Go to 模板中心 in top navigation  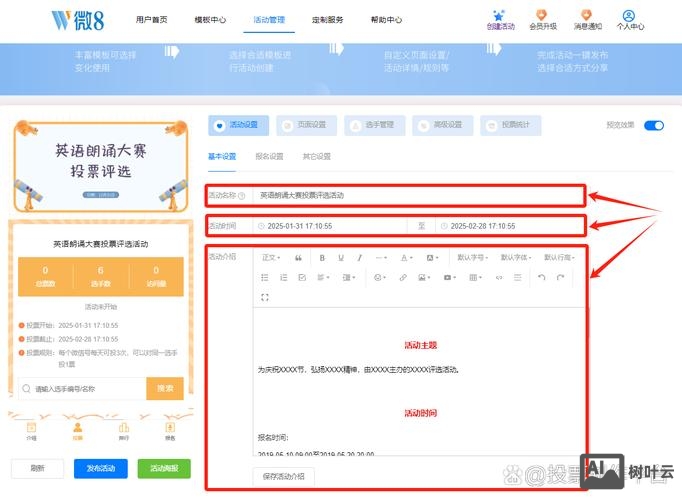210,20
